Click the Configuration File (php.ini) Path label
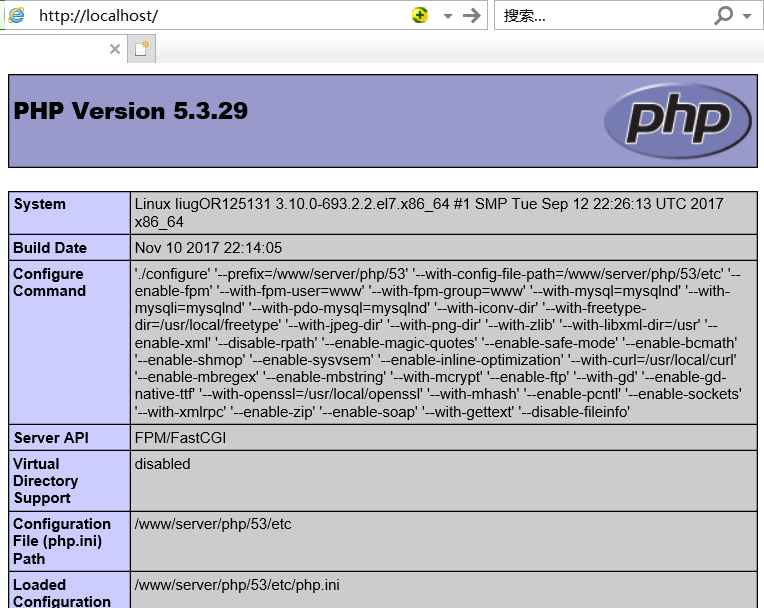The image size is (764, 608). [62, 541]
